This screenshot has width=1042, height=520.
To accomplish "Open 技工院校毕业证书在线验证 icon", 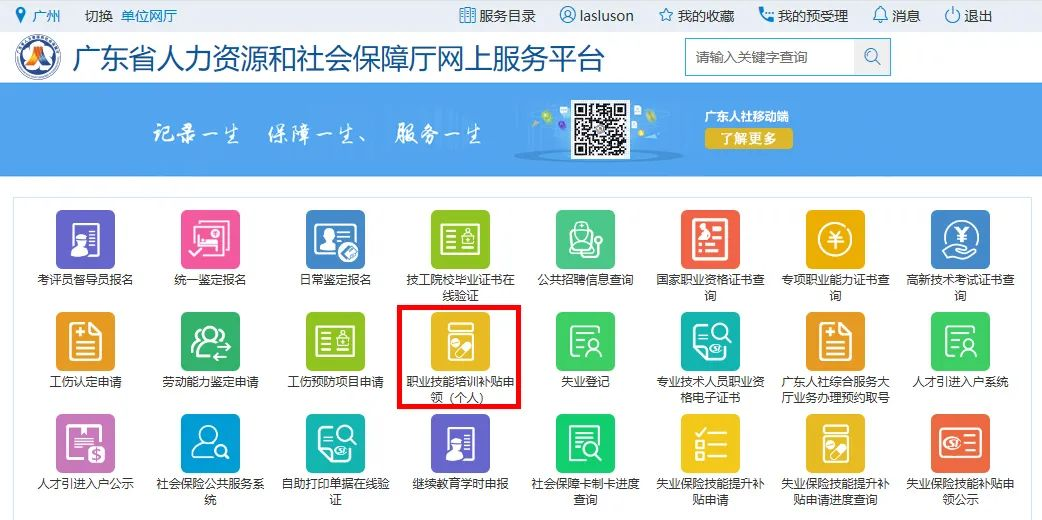I will click(x=460, y=239).
